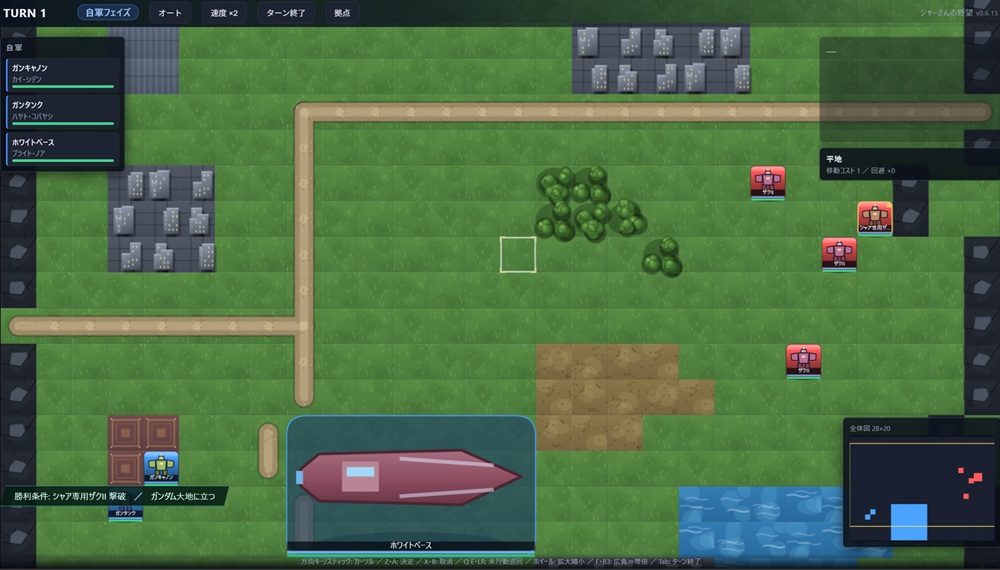This screenshot has height=570, width=1000.
Task: Click the ホワイトベース name label under the ship
Action: pyautogui.click(x=411, y=545)
